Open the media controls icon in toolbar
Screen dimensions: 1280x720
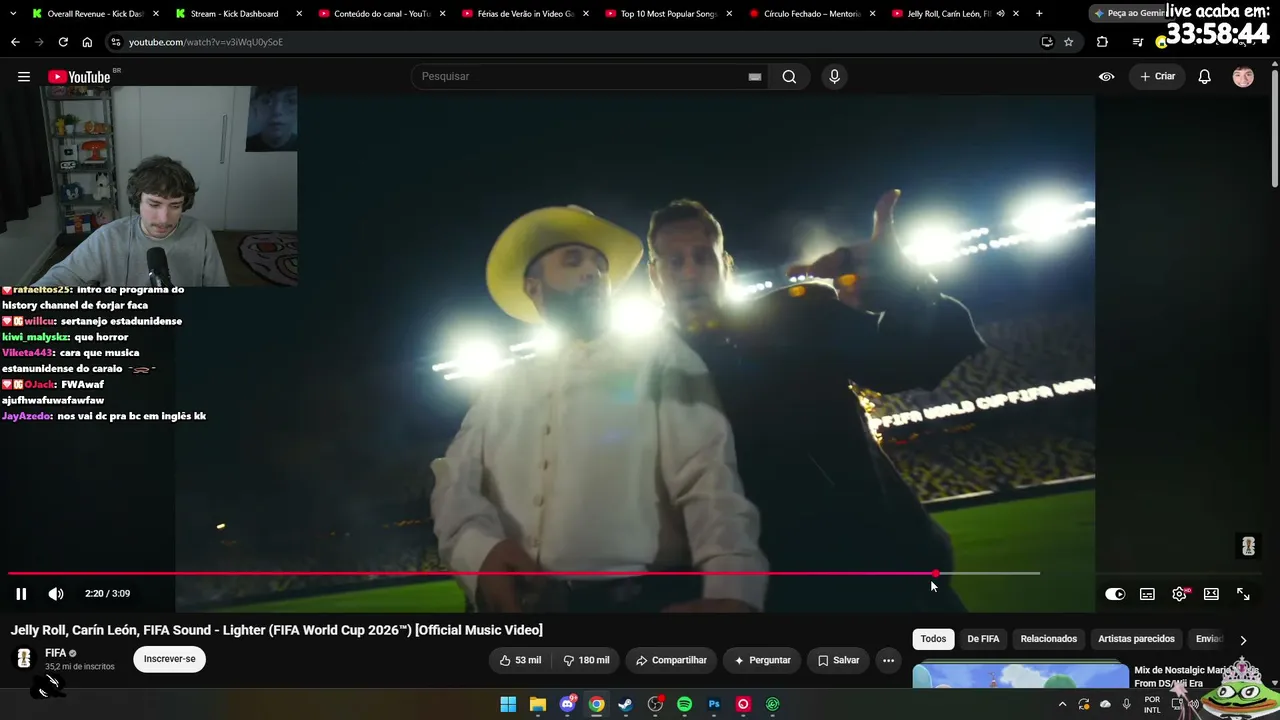(1137, 42)
